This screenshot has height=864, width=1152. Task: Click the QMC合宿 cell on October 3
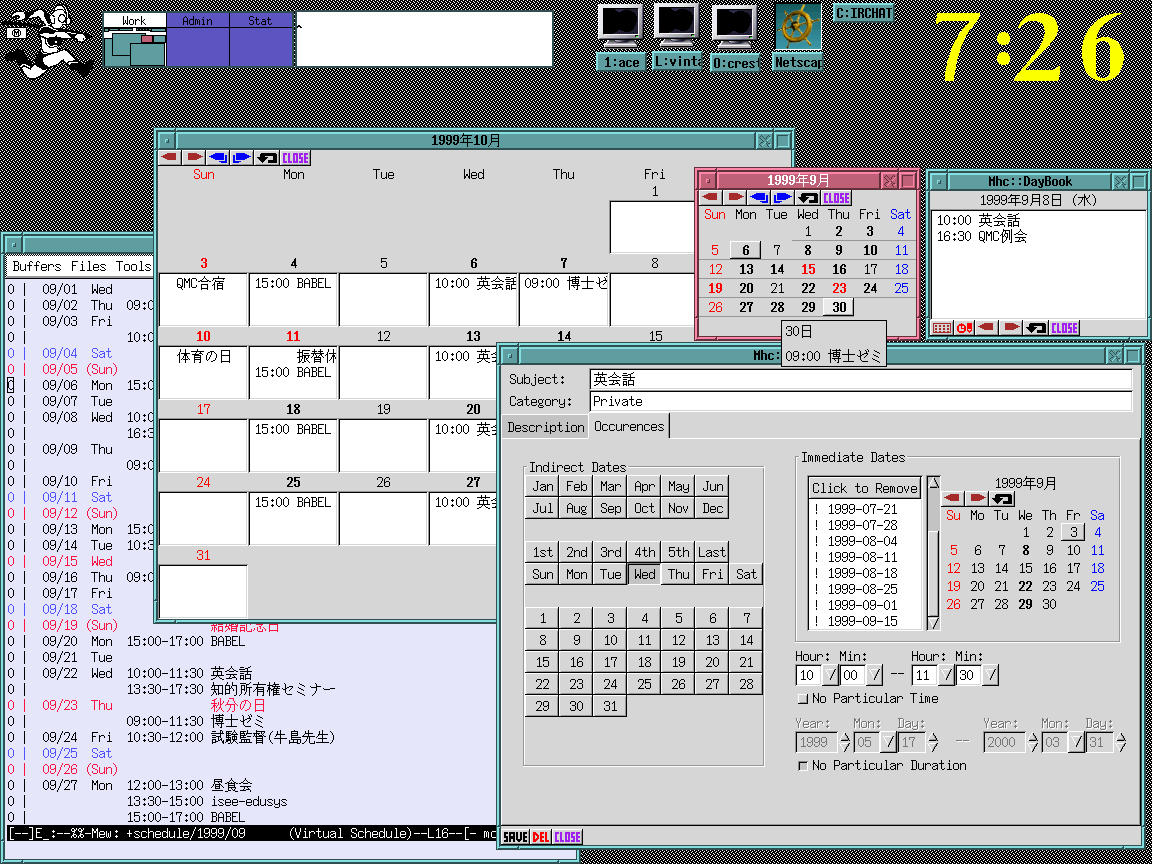204,299
